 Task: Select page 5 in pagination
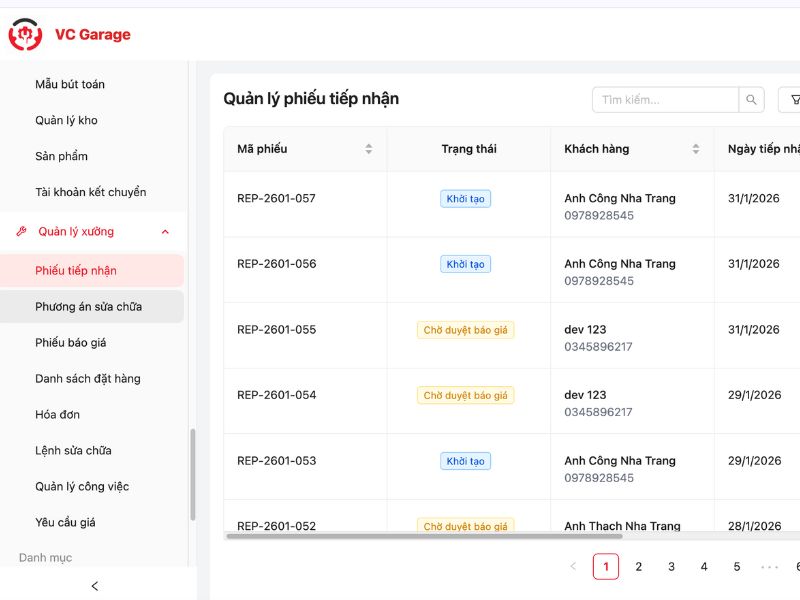tap(737, 566)
